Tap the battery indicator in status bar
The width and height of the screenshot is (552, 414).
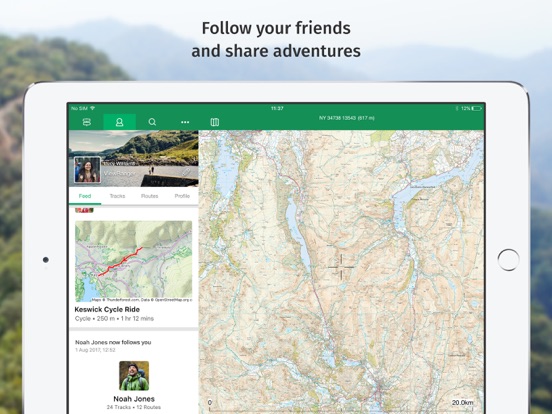(476, 108)
